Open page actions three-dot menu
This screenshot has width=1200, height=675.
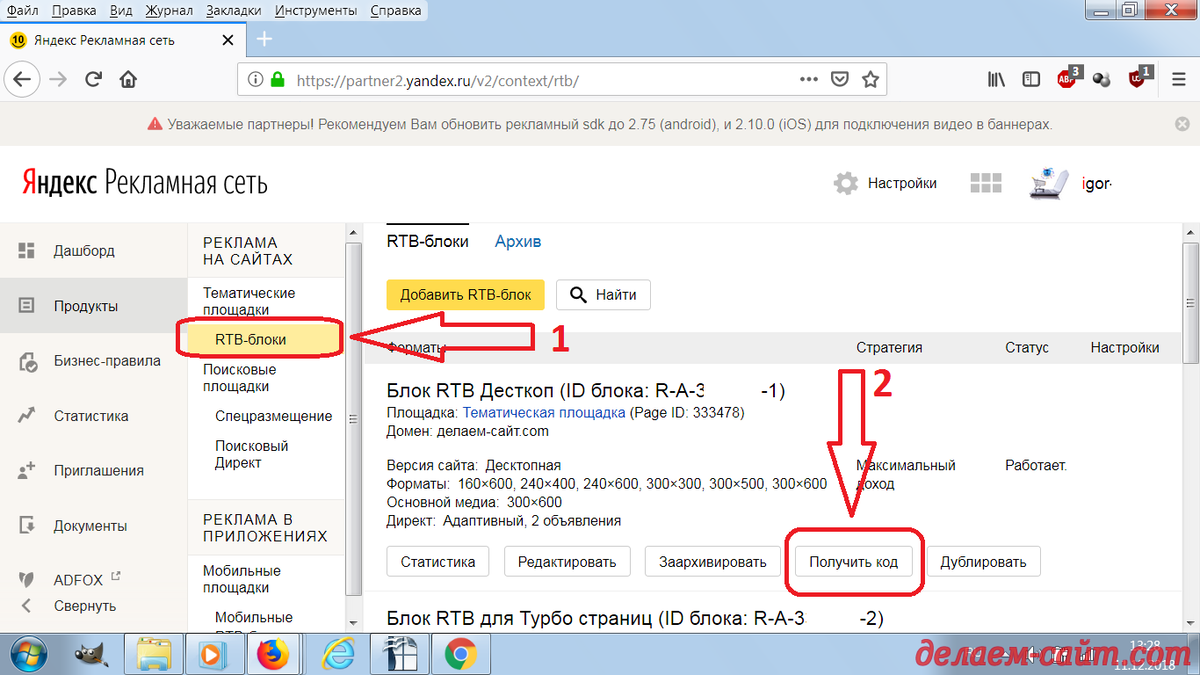coord(807,79)
